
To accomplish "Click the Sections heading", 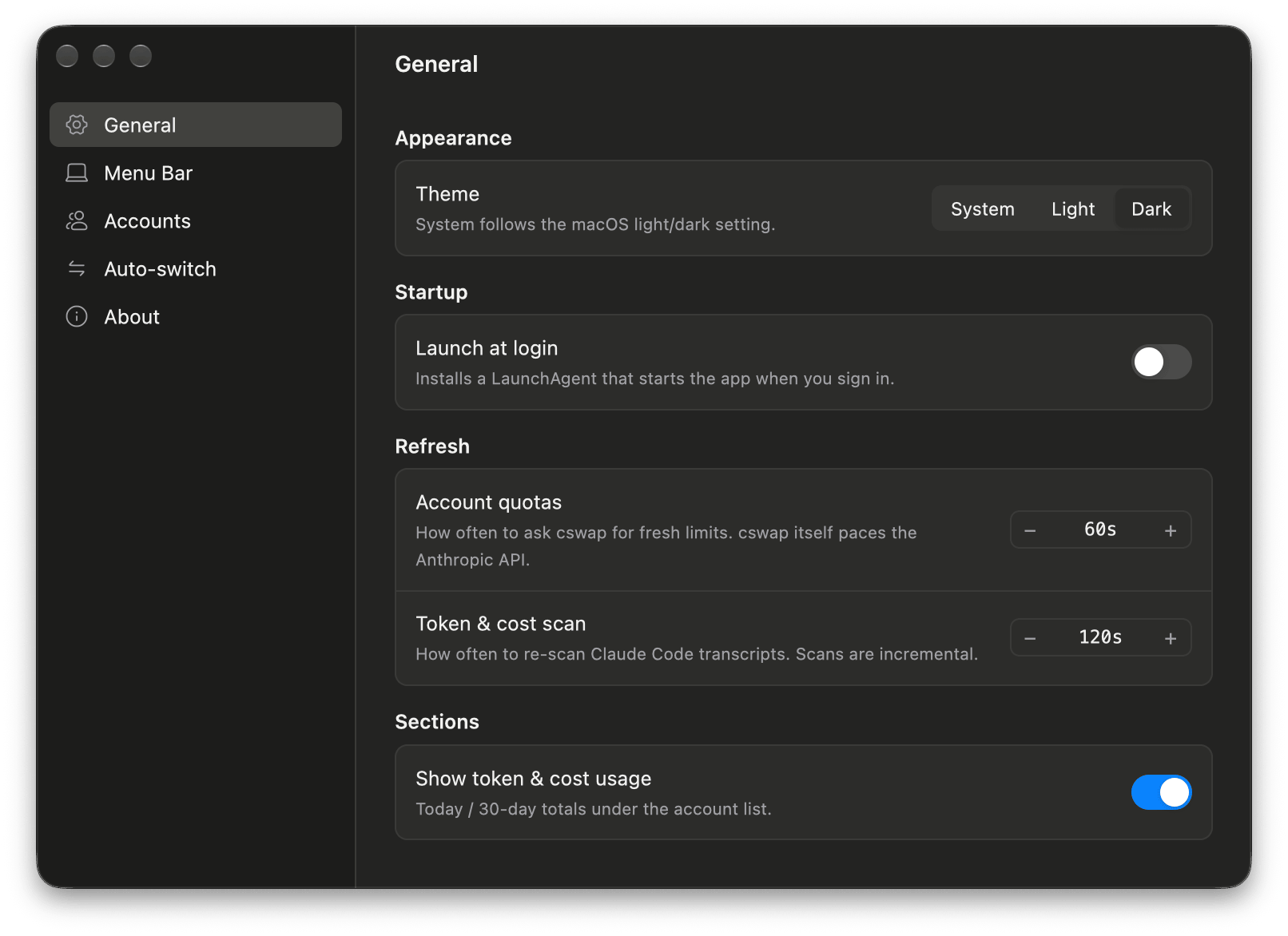I will pyautogui.click(x=437, y=722).
